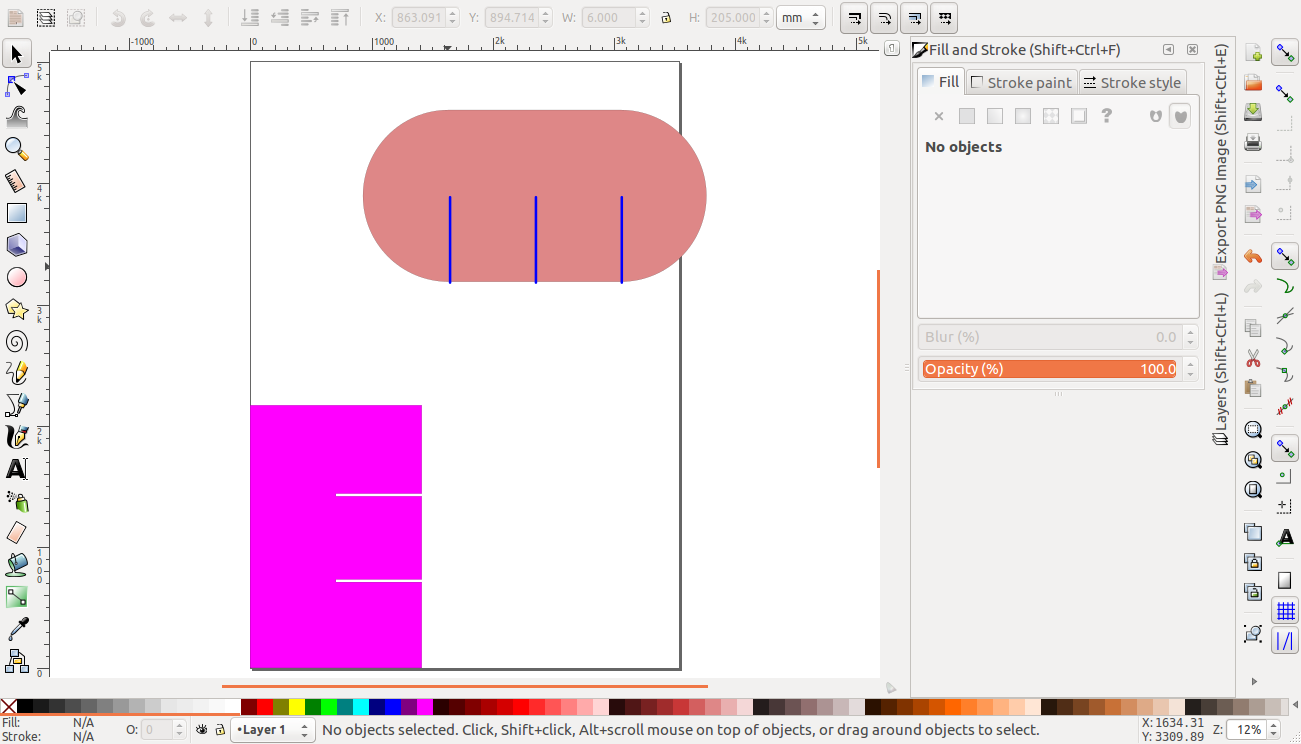
Task: Select the Selector arrow tool
Action: click(17, 53)
